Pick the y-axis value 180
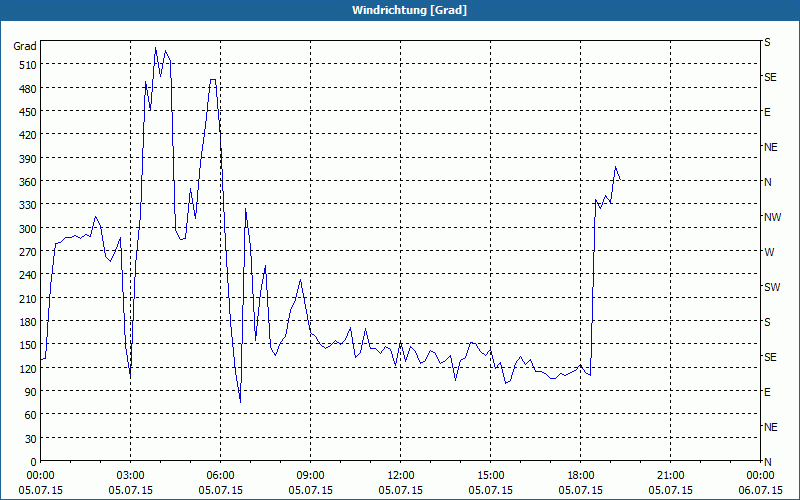The height and width of the screenshot is (500, 800). pyautogui.click(x=28, y=322)
